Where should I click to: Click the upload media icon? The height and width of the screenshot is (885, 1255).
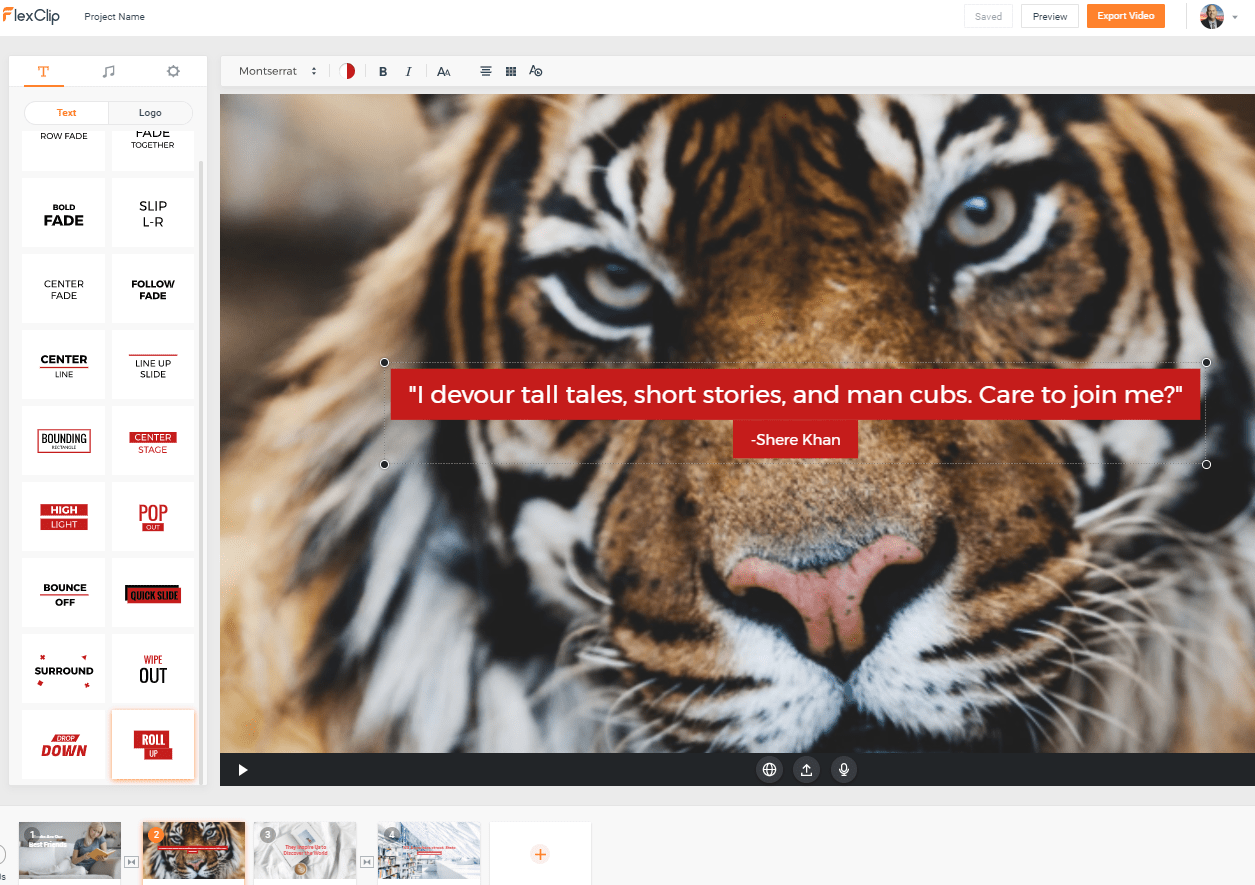806,769
